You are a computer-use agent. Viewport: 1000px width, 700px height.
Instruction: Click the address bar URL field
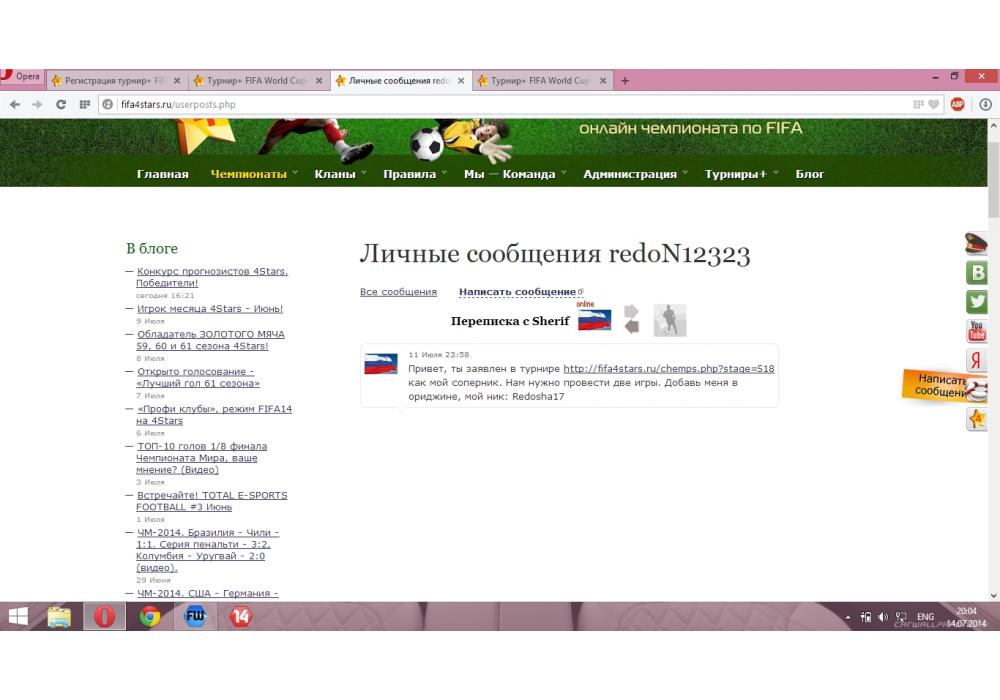tap(500, 104)
